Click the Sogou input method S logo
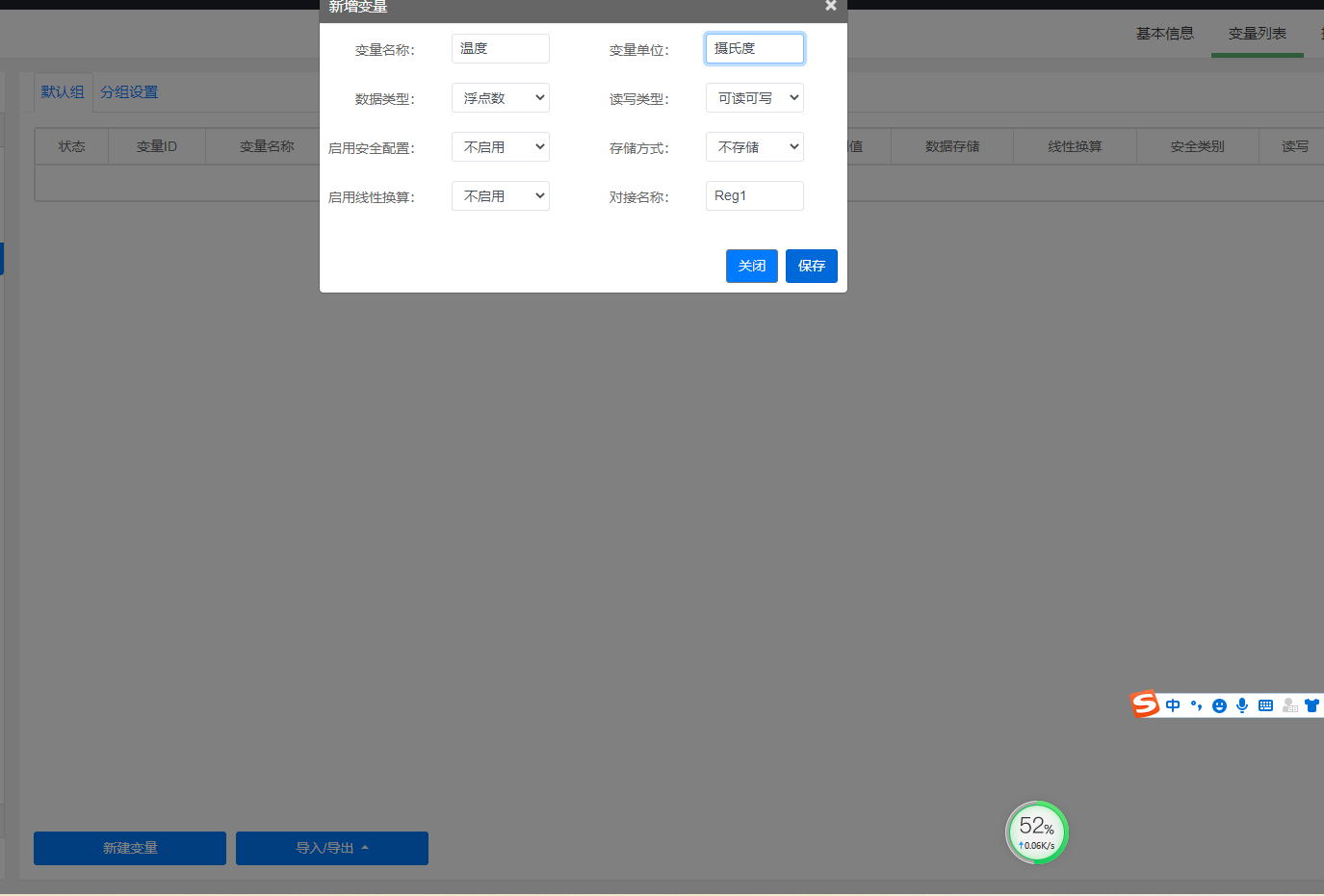 click(x=1145, y=704)
